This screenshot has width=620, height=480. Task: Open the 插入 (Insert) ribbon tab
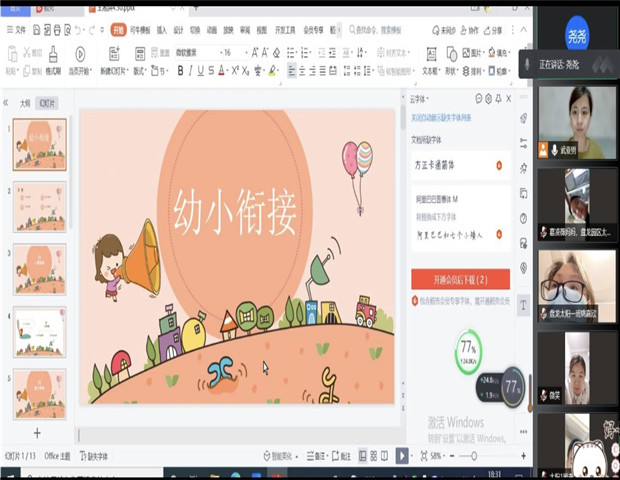(x=162, y=30)
